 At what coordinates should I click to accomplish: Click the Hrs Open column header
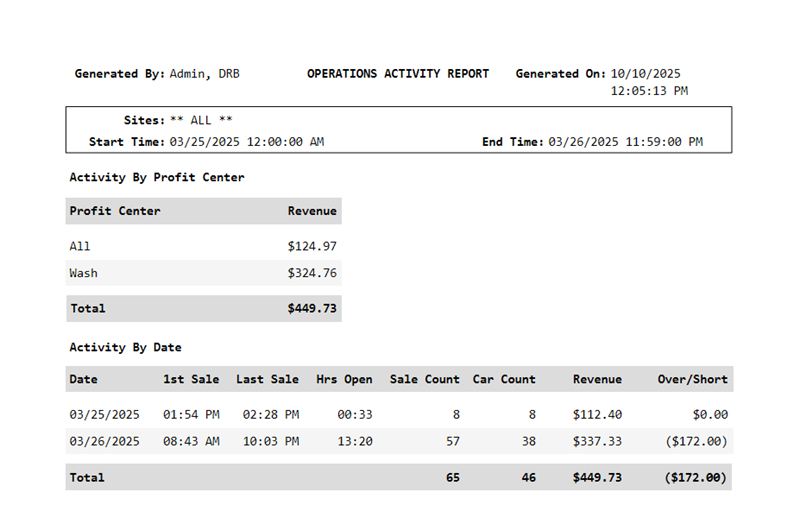coord(344,379)
